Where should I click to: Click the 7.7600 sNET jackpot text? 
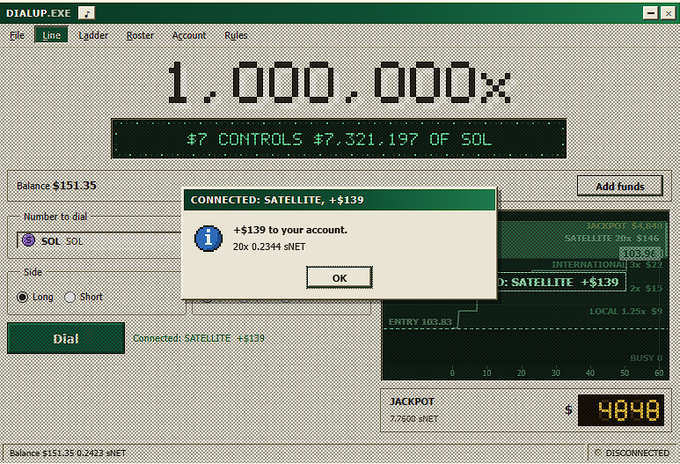(414, 418)
